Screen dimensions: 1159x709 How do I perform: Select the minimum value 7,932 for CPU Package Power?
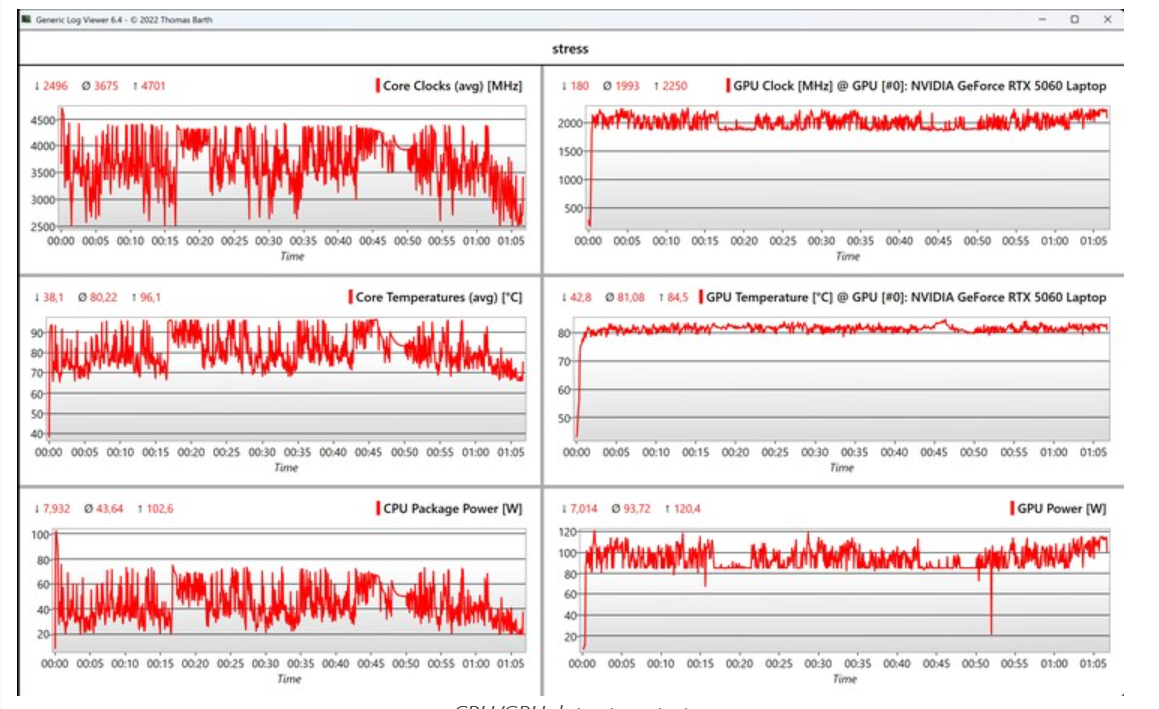point(56,509)
